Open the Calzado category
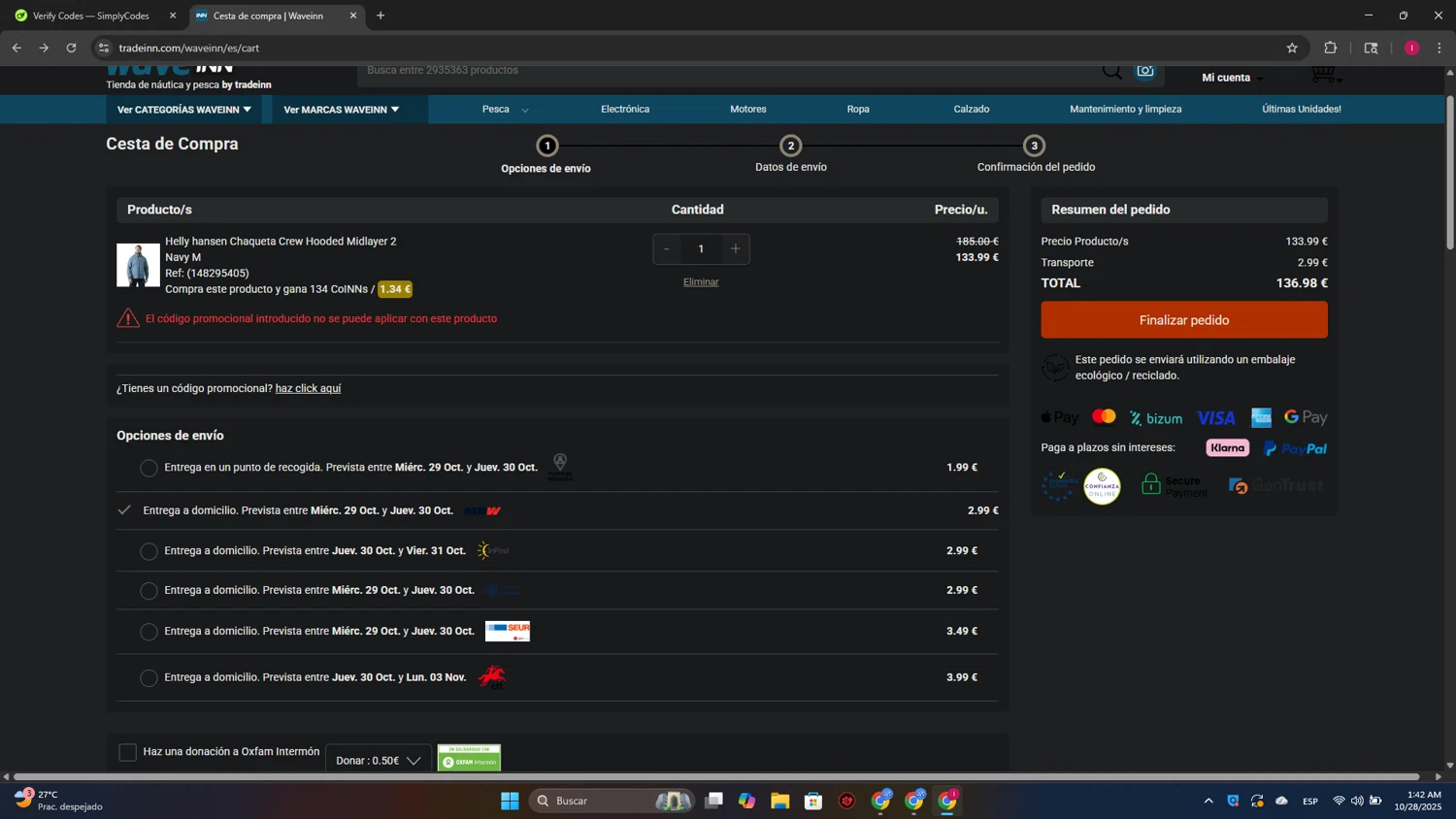This screenshot has width=1456, height=819. (x=972, y=109)
